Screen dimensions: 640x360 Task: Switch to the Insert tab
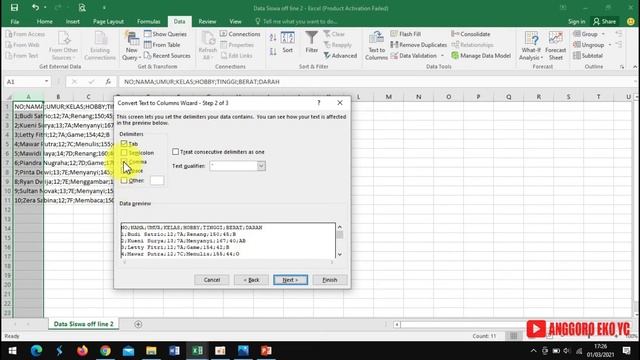tap(73, 22)
